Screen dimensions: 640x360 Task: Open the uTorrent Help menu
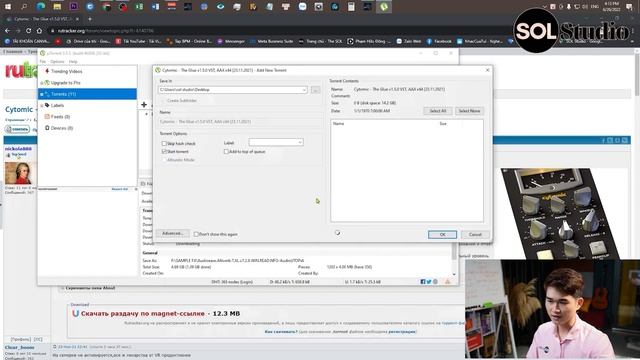73,62
